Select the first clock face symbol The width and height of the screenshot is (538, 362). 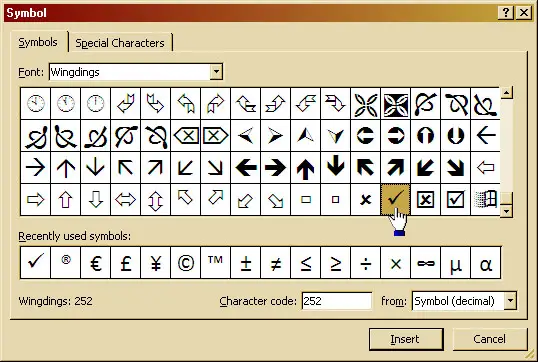click(x=35, y=104)
